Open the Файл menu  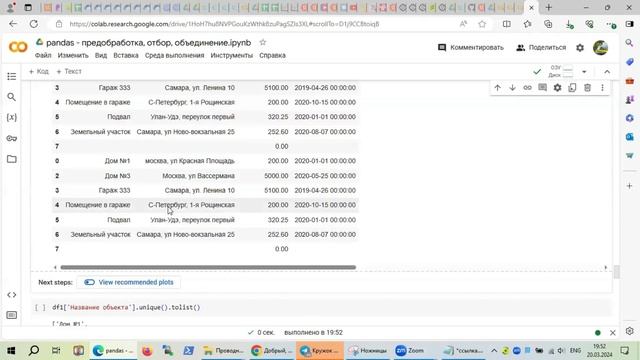[x=43, y=56]
